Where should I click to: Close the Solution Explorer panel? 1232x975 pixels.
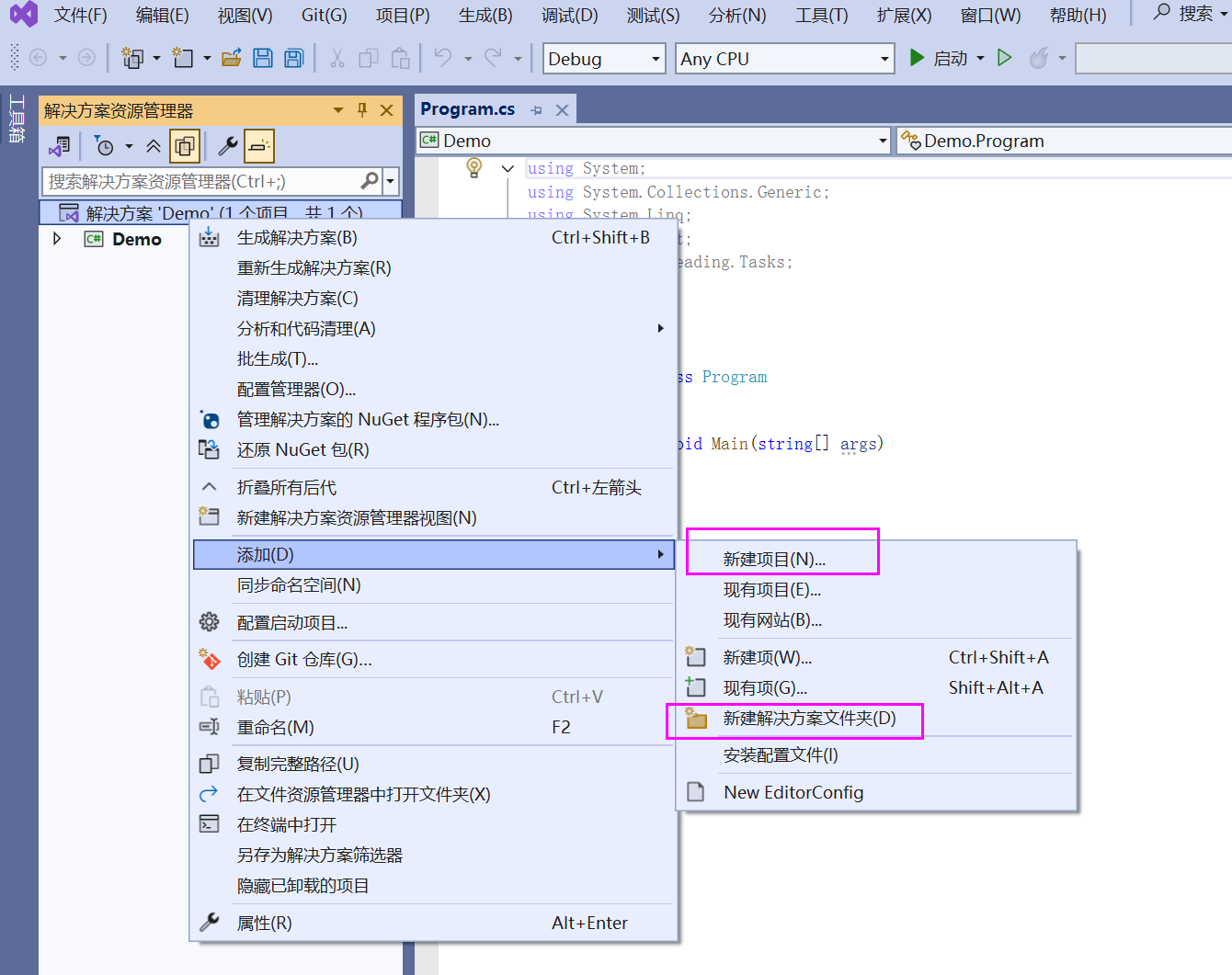coord(387,110)
